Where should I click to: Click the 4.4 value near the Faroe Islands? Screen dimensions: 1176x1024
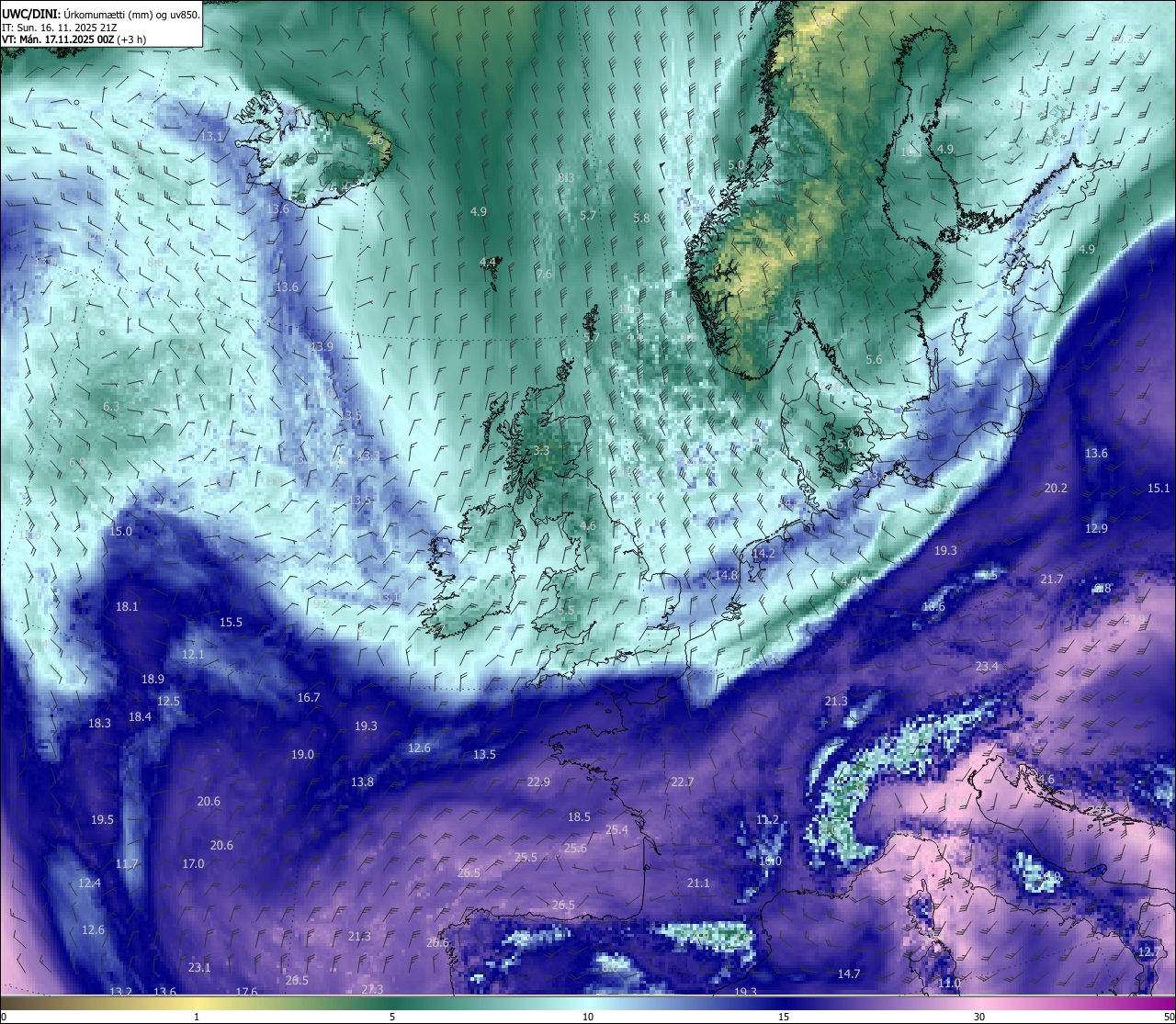488,262
